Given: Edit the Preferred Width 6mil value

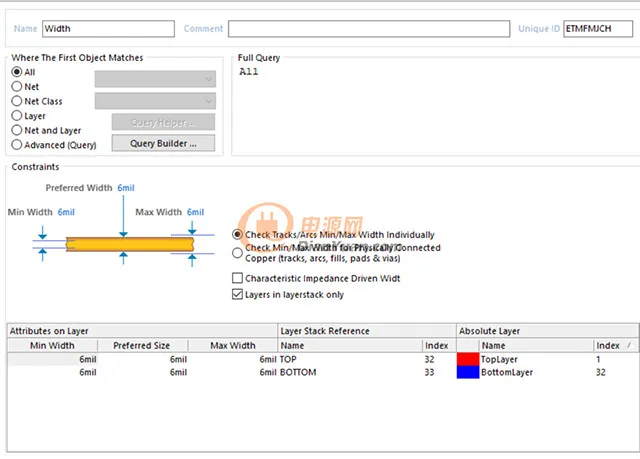Looking at the screenshot, I should point(126,188).
